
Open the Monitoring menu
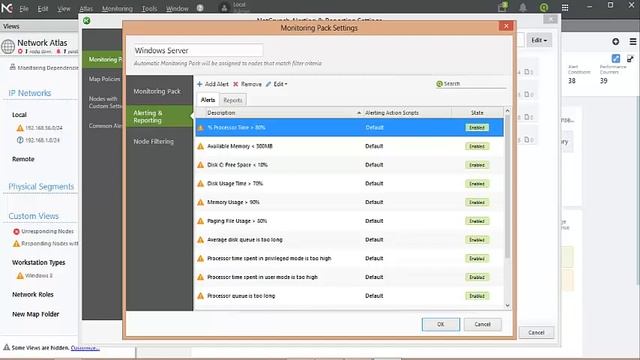click(117, 9)
